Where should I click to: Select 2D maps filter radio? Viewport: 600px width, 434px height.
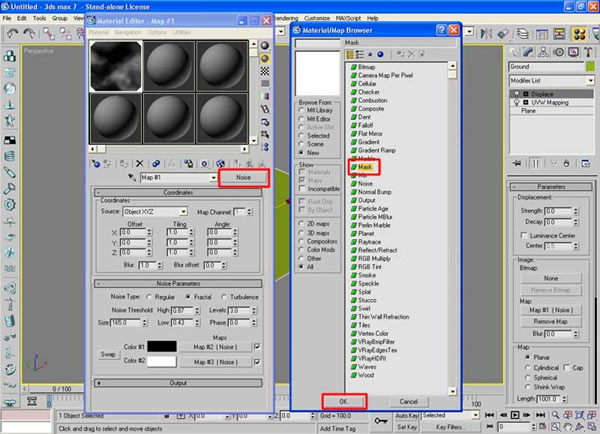click(302, 224)
